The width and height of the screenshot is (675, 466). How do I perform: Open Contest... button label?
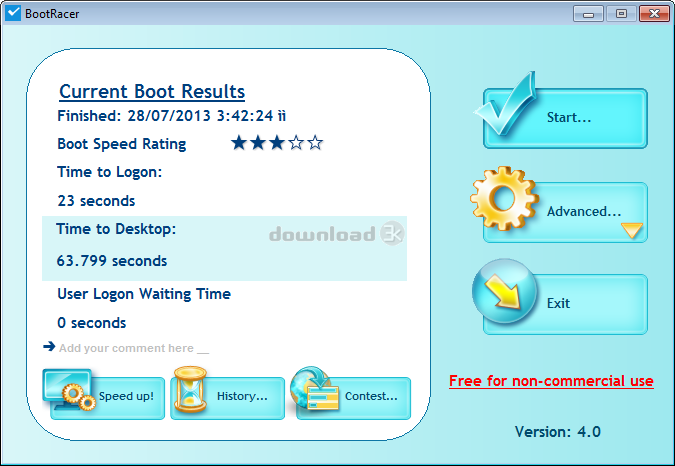point(371,396)
